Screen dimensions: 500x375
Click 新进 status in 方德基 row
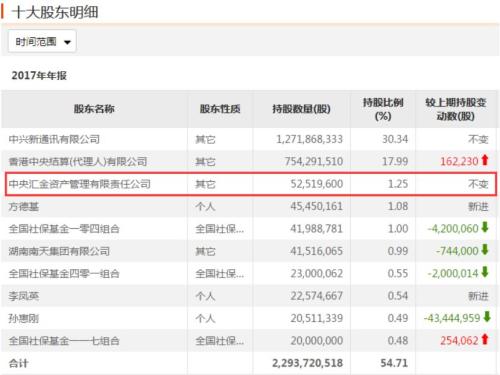[x=478, y=207]
